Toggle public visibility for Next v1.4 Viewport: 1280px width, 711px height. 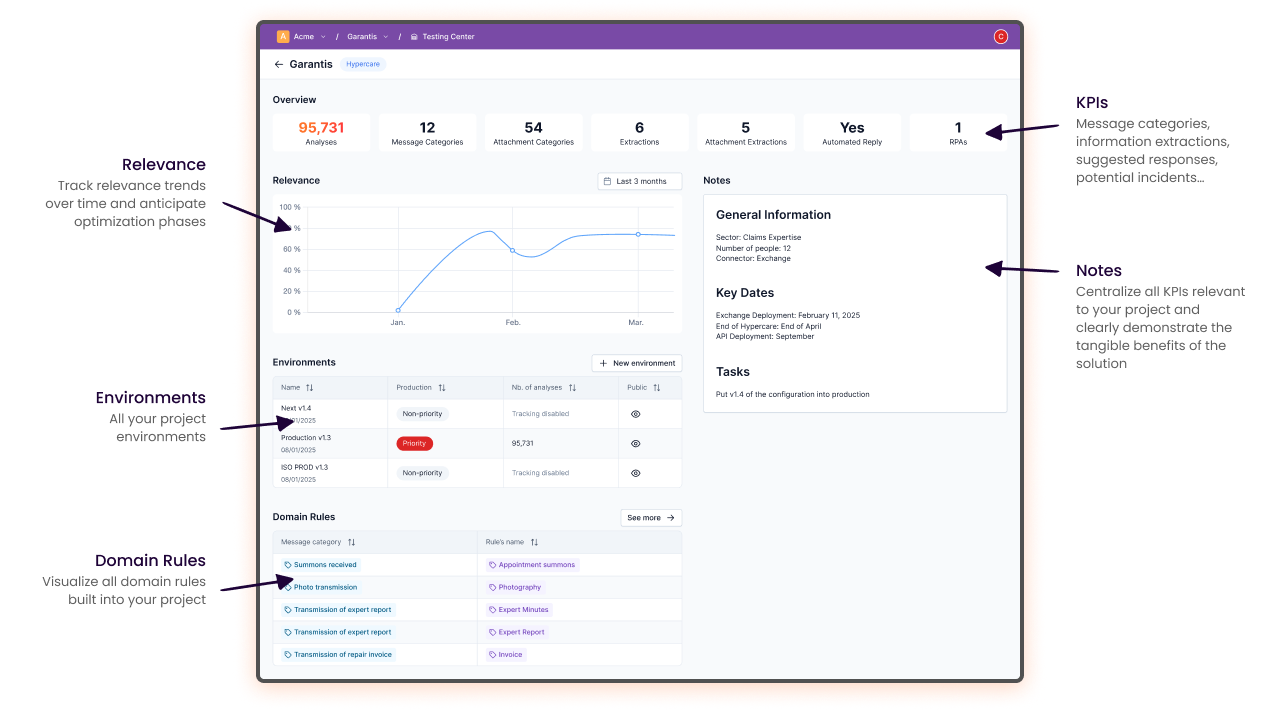click(x=636, y=414)
